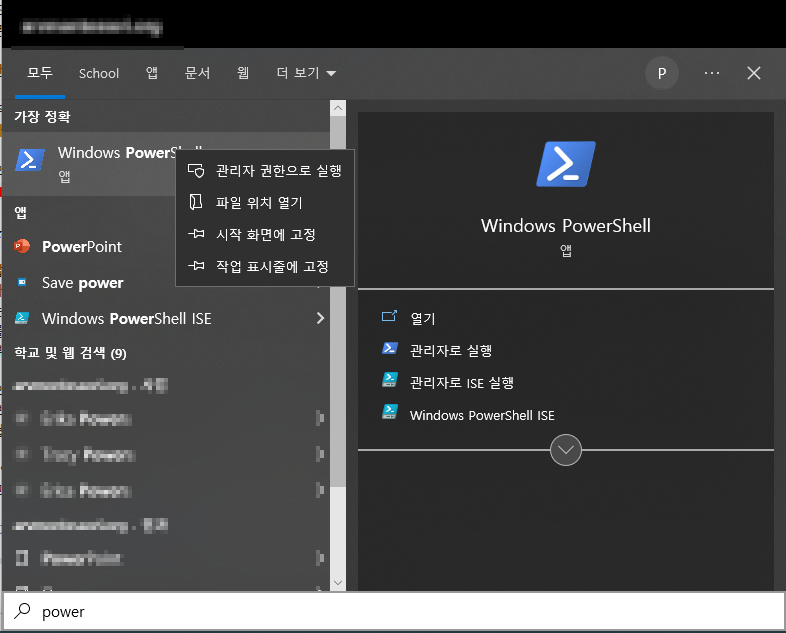Click the results list scrollbar thumb
The width and height of the screenshot is (786, 633).
point(338,301)
